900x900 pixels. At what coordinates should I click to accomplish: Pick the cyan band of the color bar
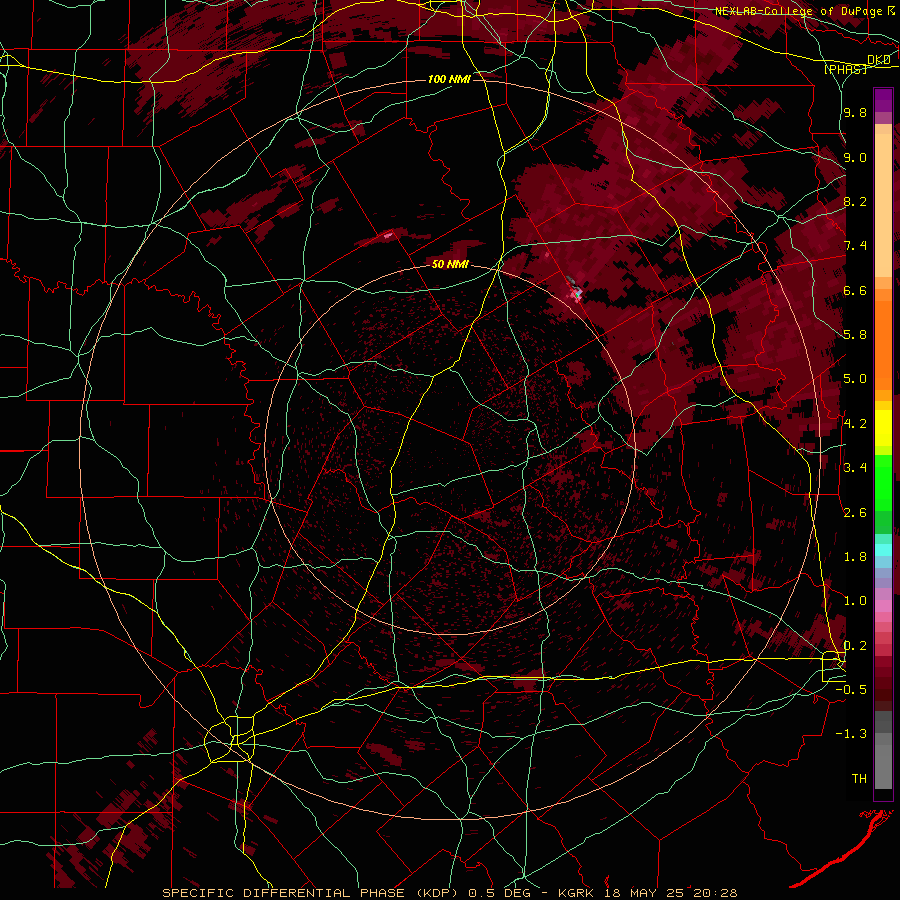click(883, 550)
